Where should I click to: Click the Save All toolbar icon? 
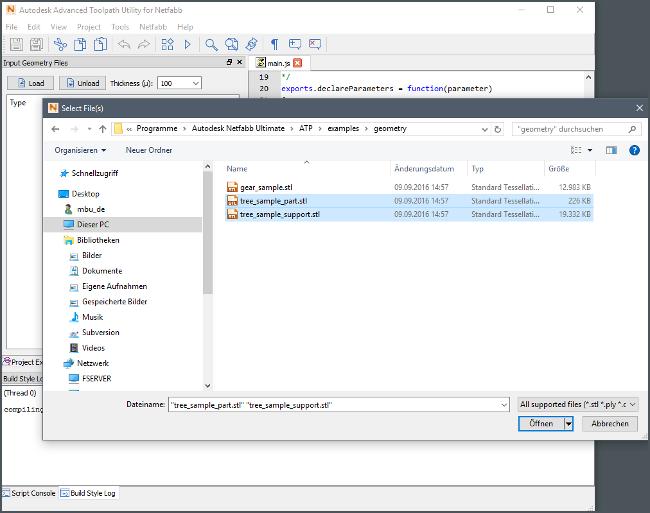(x=36, y=44)
